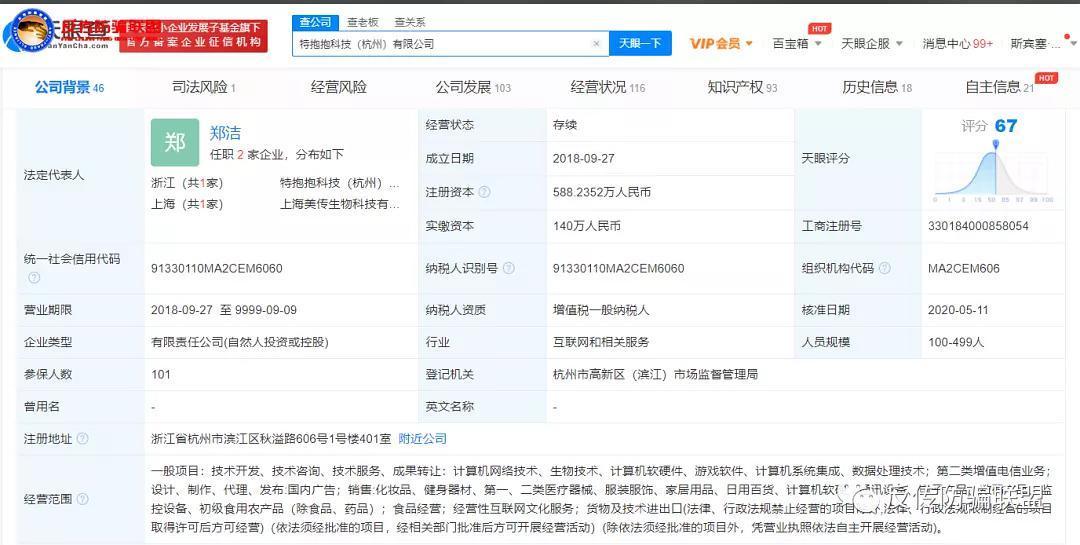The image size is (1080, 545).
Task: Click establishment date 2018-09-27
Action: [x=583, y=158]
